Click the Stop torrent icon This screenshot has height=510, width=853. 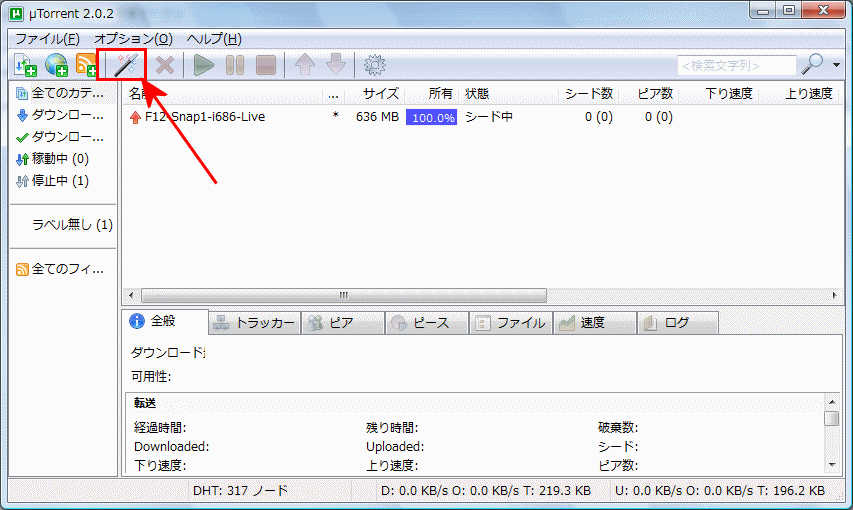[265, 65]
